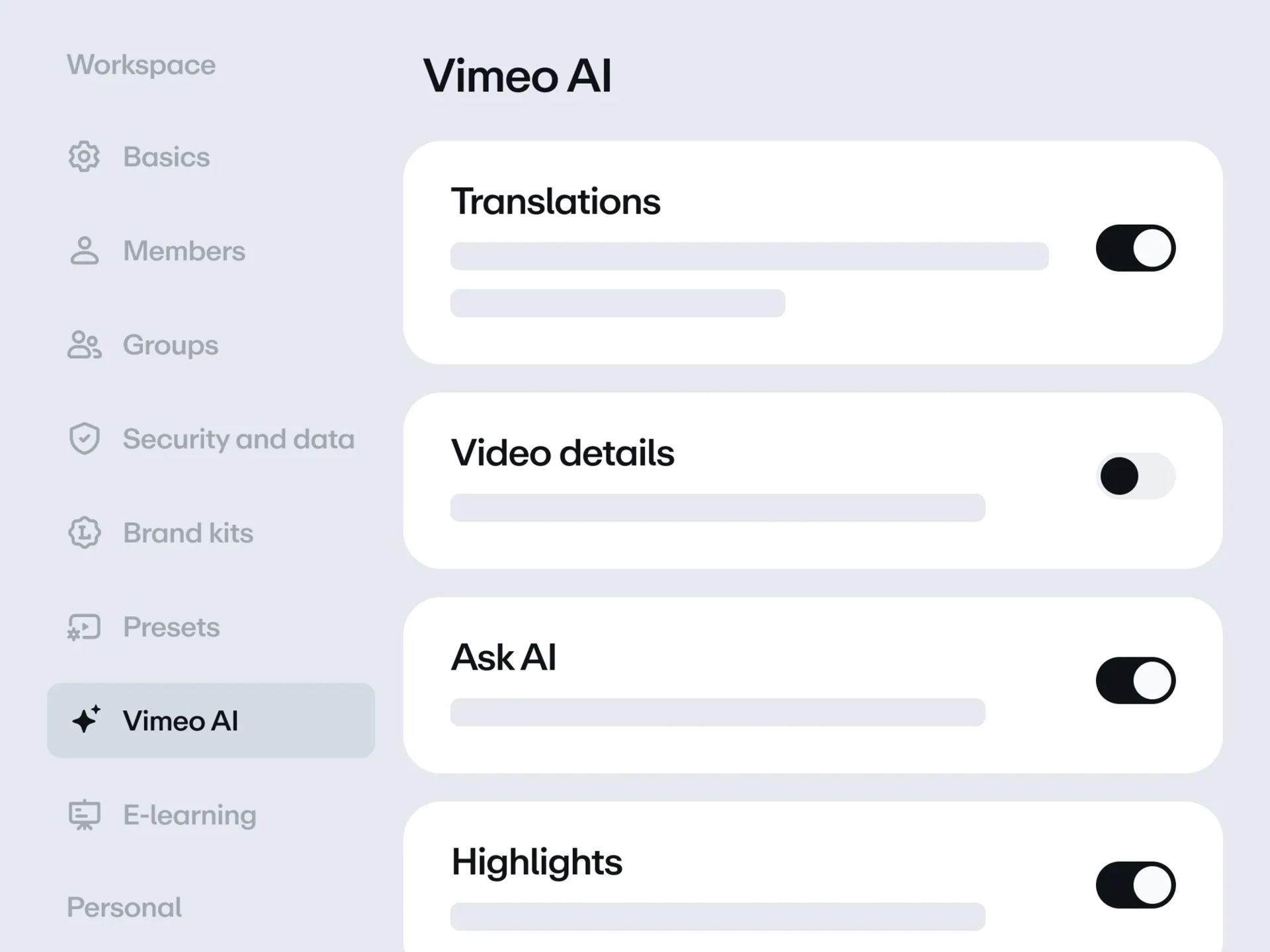Click the E-learning presentation icon
The height and width of the screenshot is (952, 1270).
[x=84, y=814]
